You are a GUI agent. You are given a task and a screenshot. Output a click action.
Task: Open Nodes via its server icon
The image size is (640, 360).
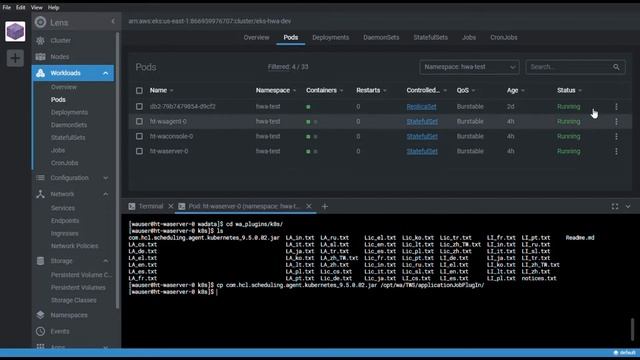40,57
